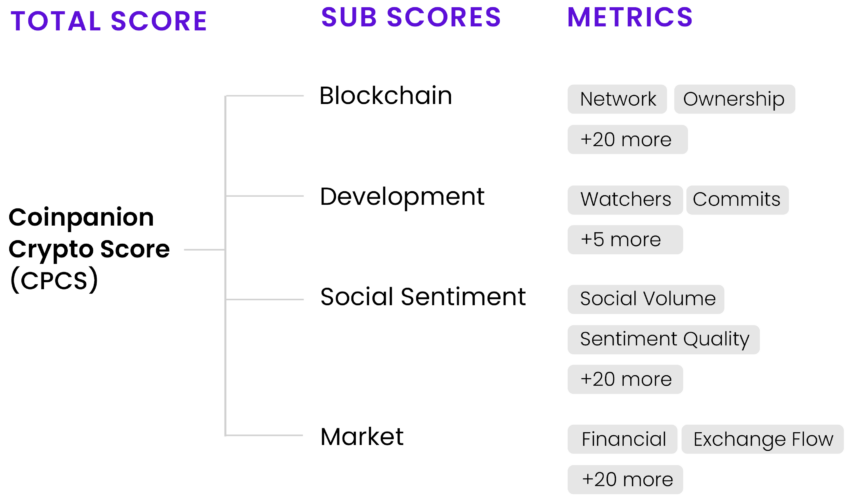The image size is (850, 501).
Task: Click the Financial metric tag
Action: coord(622,439)
